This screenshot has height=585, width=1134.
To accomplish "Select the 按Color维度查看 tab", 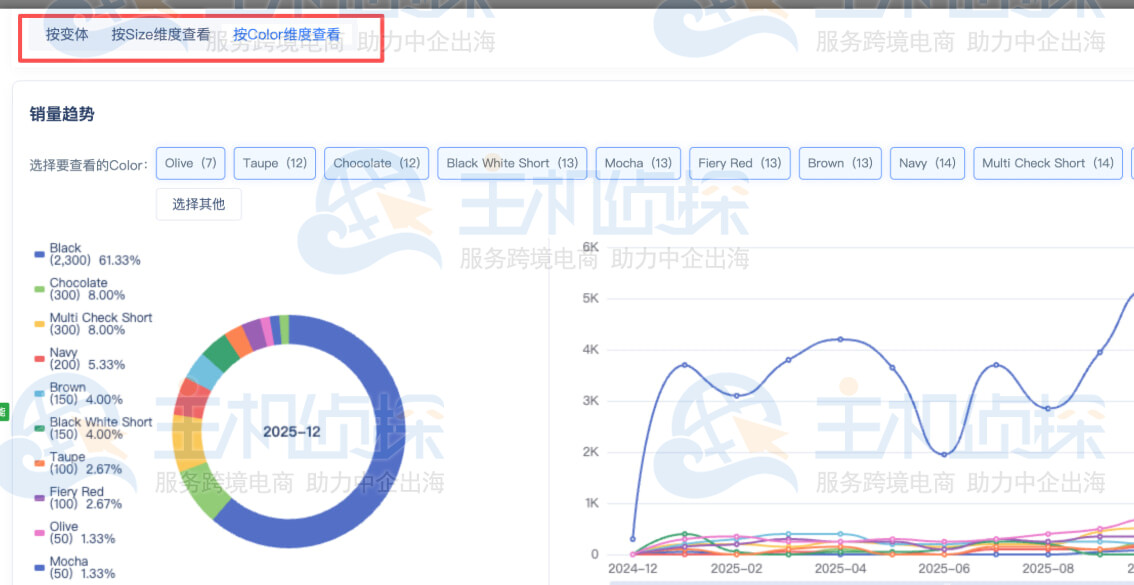I will click(x=286, y=34).
